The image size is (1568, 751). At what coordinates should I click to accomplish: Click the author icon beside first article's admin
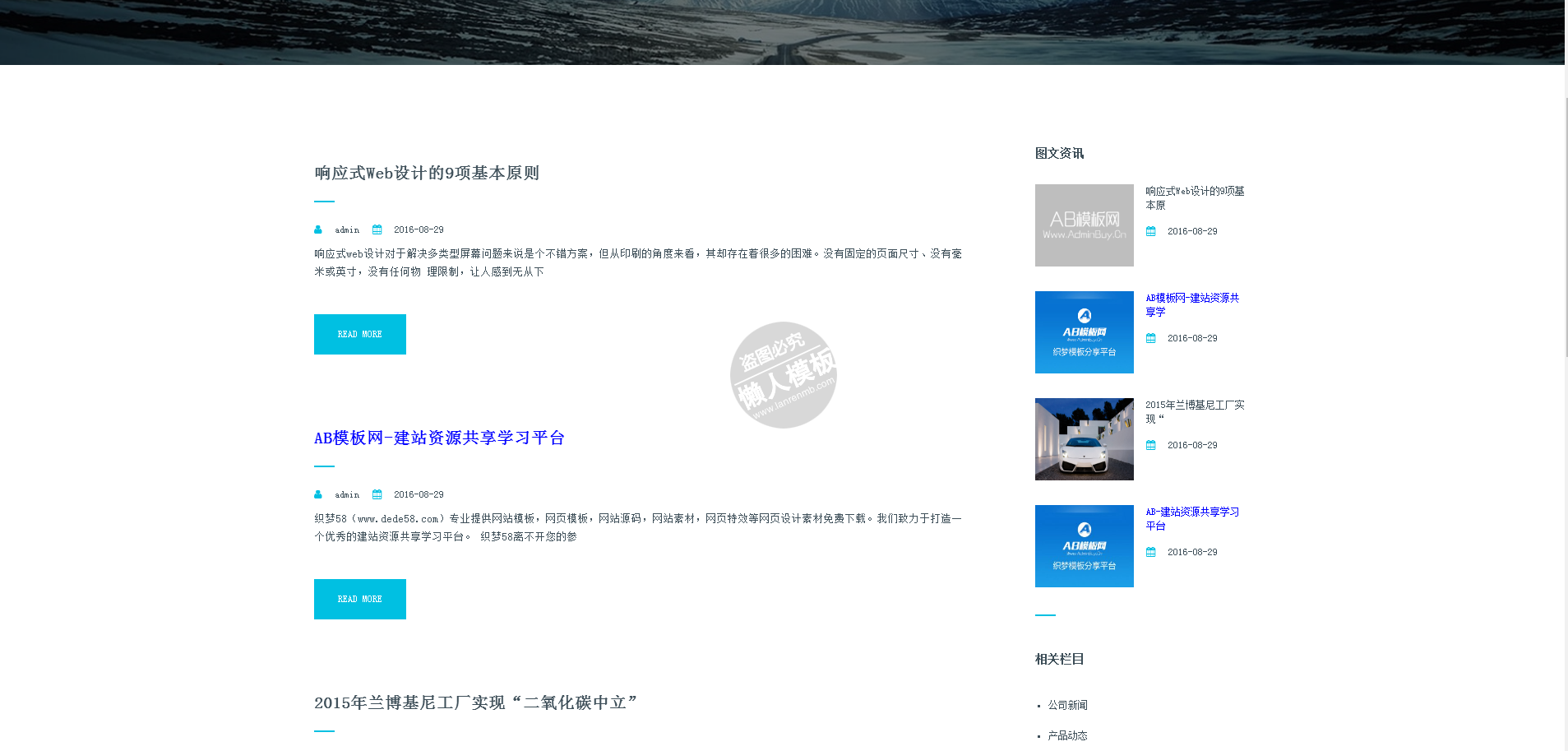(x=318, y=230)
